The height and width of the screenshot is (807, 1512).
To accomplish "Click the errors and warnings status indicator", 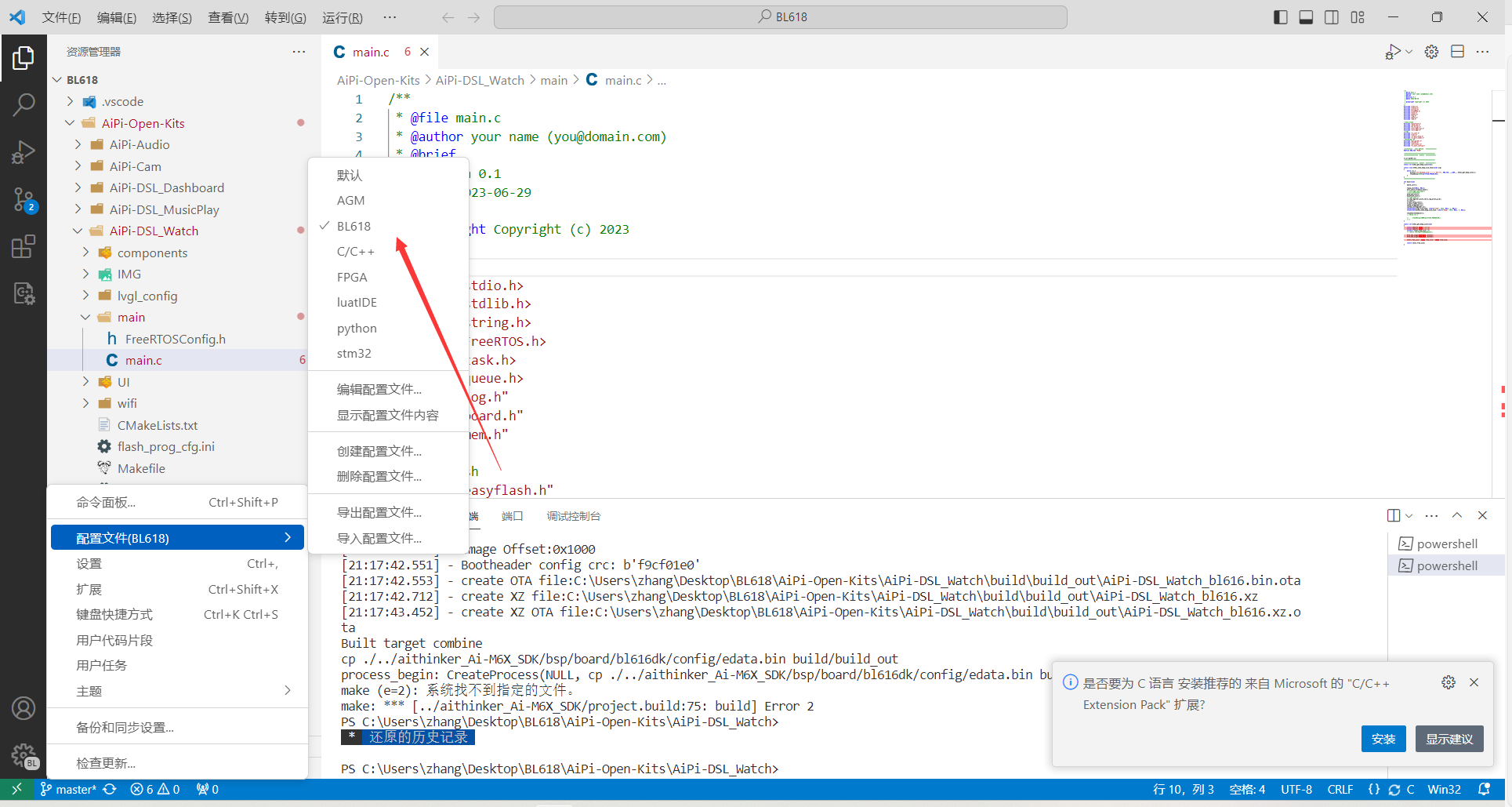I will [155, 789].
